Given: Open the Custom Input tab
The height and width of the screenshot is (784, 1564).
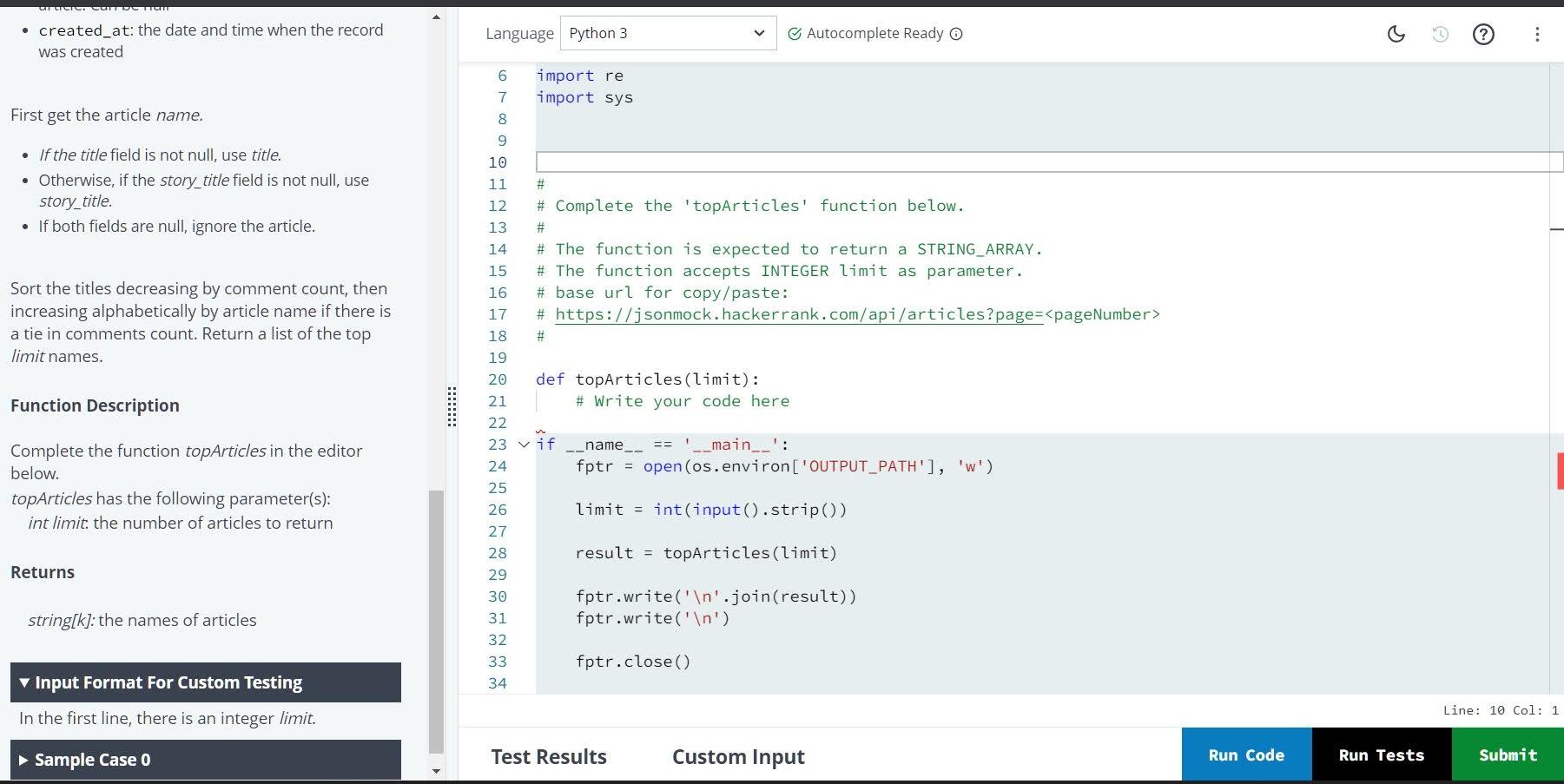Looking at the screenshot, I should click(738, 756).
